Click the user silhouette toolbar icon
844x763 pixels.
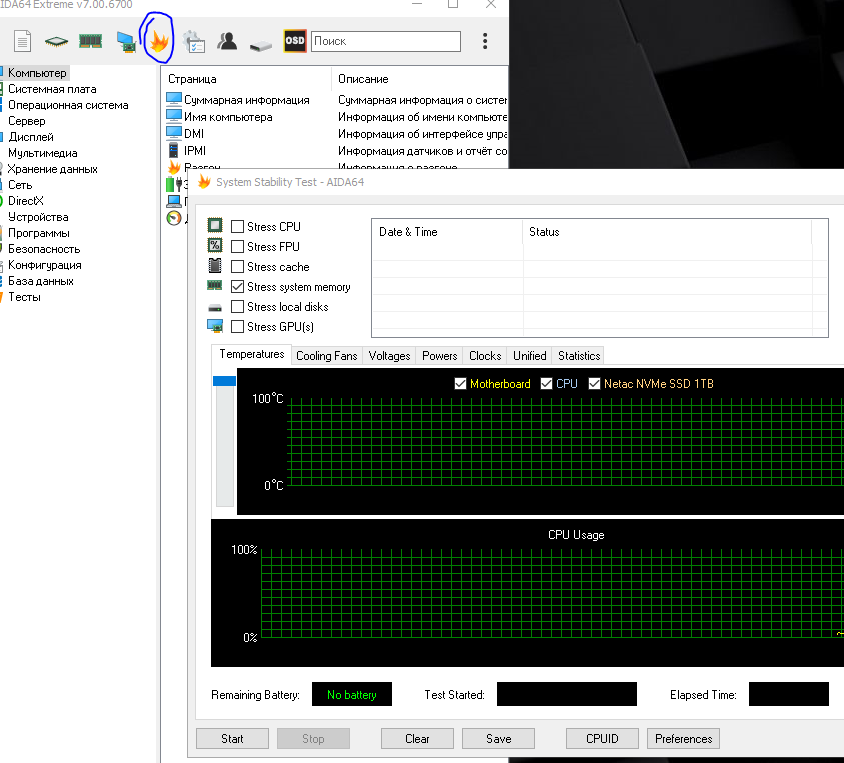(x=227, y=41)
